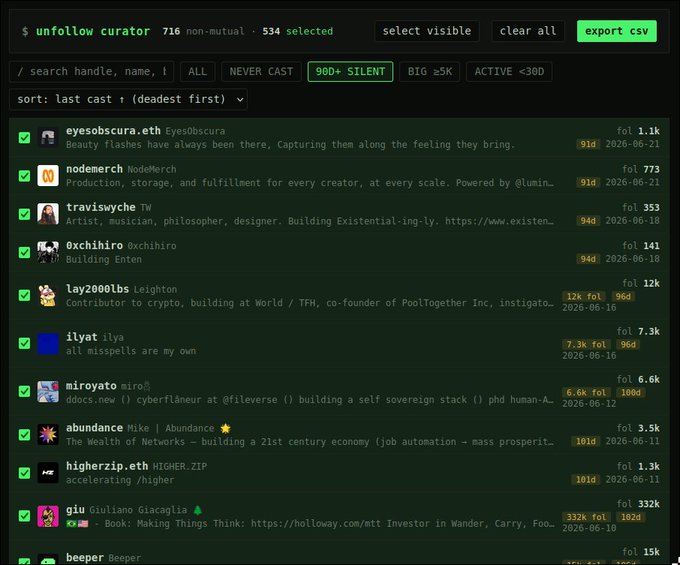Click the beeper handle
Viewport: 680px width, 565px height.
pos(85,558)
